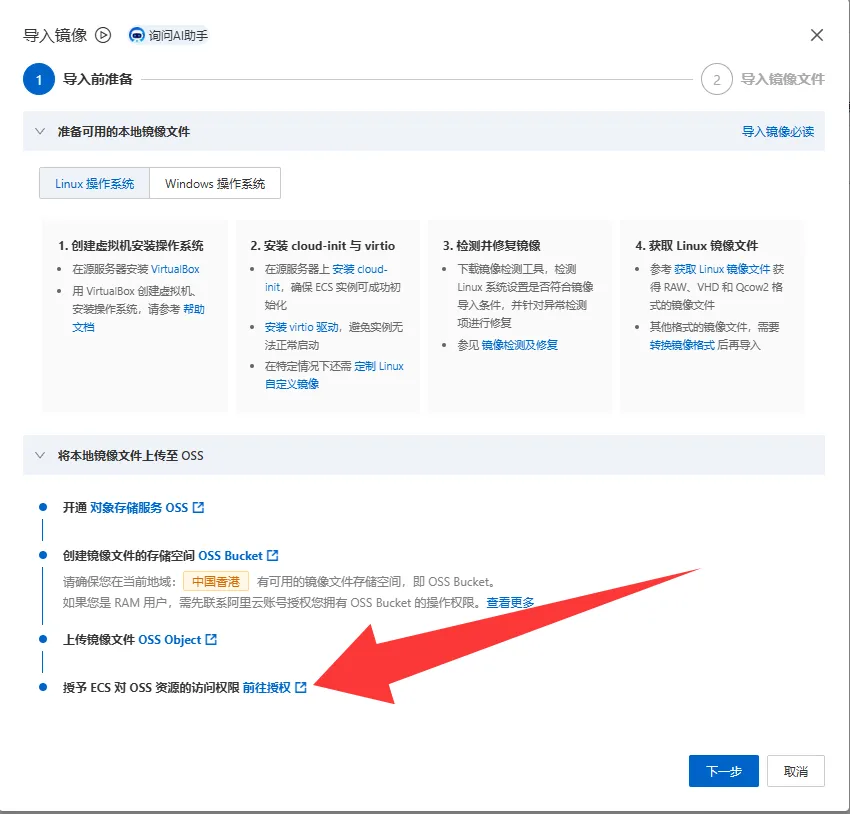The image size is (850, 814).
Task: Switch to the Windows 操作系统 tab
Action: click(x=215, y=184)
